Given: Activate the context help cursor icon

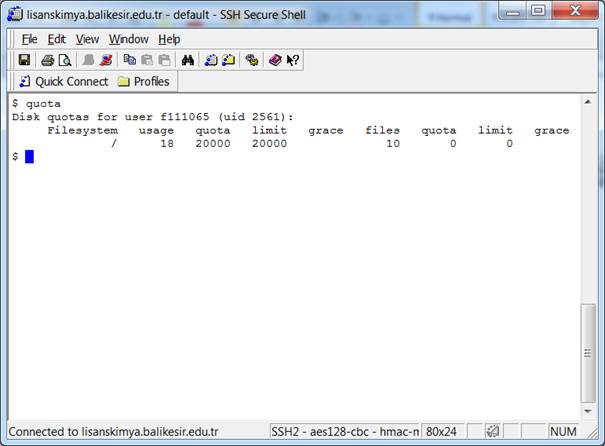Looking at the screenshot, I should pyautogui.click(x=293, y=60).
